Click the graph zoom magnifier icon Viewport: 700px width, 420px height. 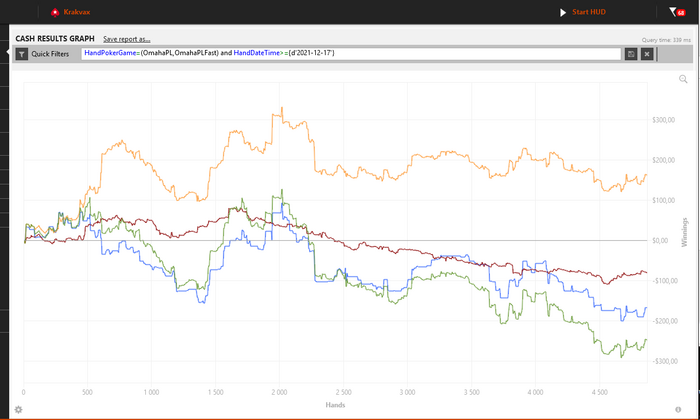click(x=683, y=79)
